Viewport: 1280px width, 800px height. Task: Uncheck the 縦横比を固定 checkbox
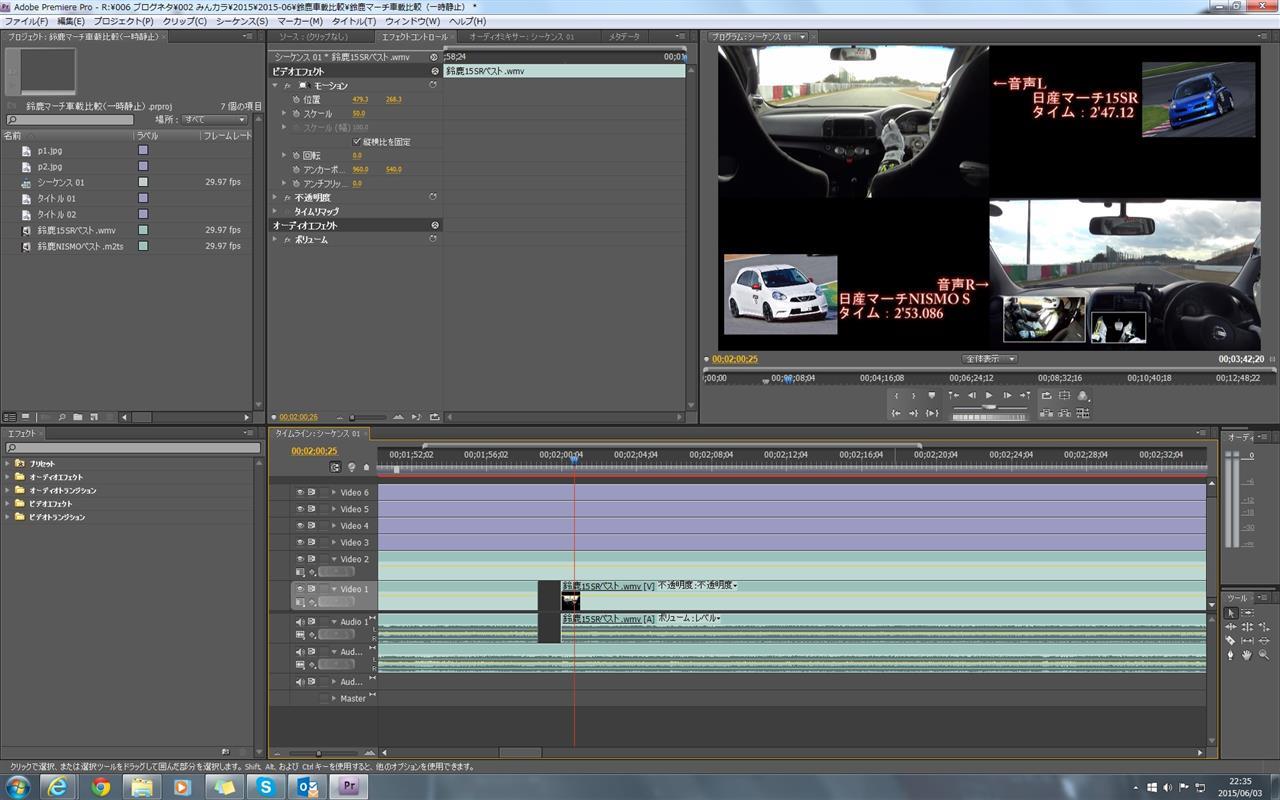357,142
